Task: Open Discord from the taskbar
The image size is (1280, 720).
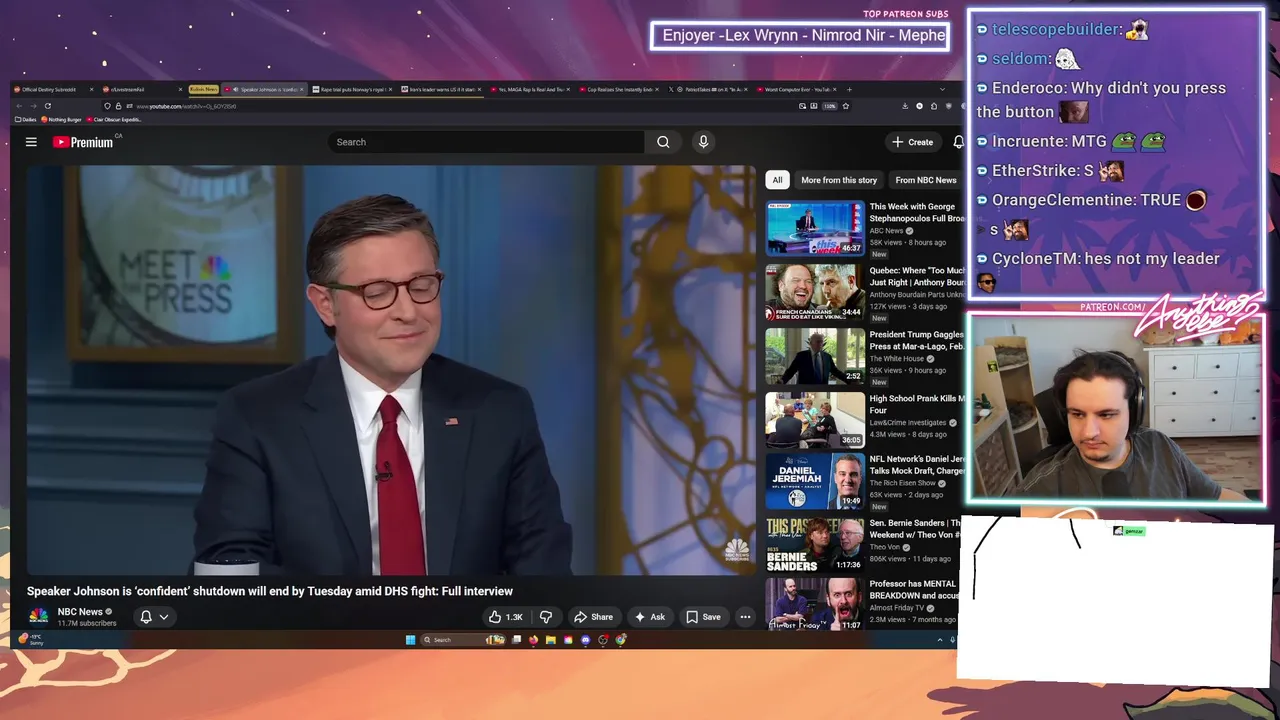Action: (585, 640)
